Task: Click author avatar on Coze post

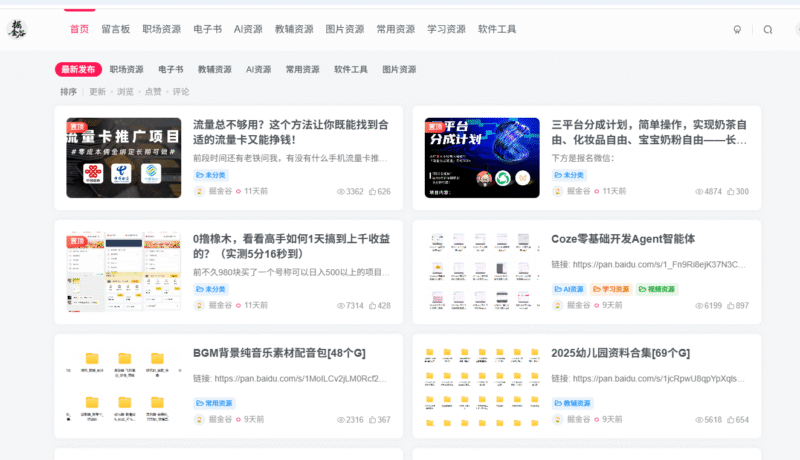Action: [x=557, y=305]
